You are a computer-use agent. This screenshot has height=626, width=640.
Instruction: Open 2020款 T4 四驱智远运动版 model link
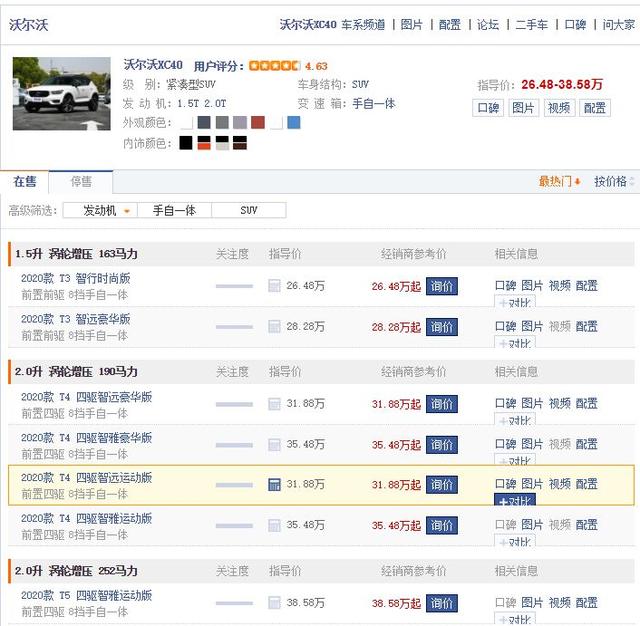pyautogui.click(x=87, y=477)
